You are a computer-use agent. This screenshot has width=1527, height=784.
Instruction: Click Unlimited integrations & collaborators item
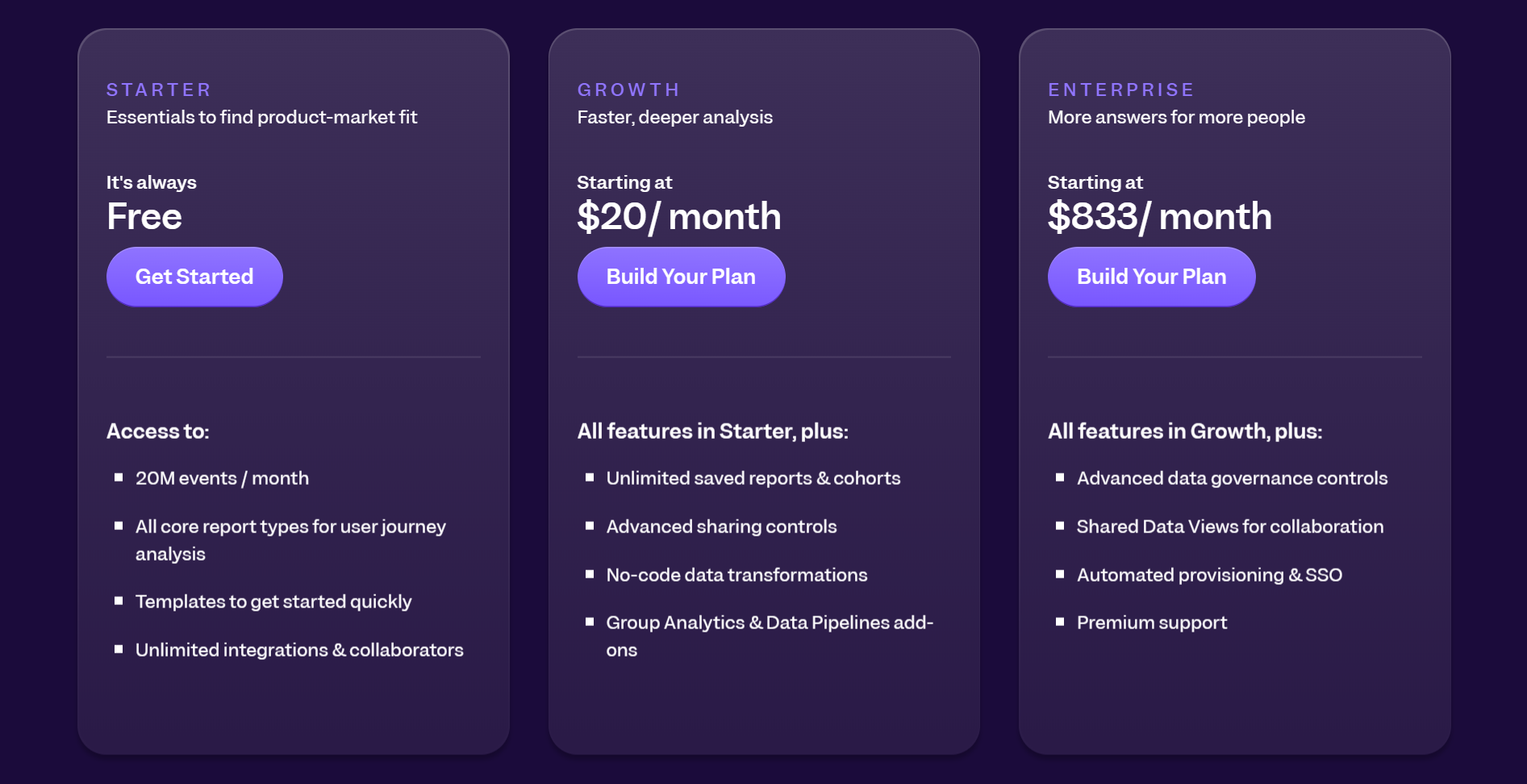click(299, 650)
